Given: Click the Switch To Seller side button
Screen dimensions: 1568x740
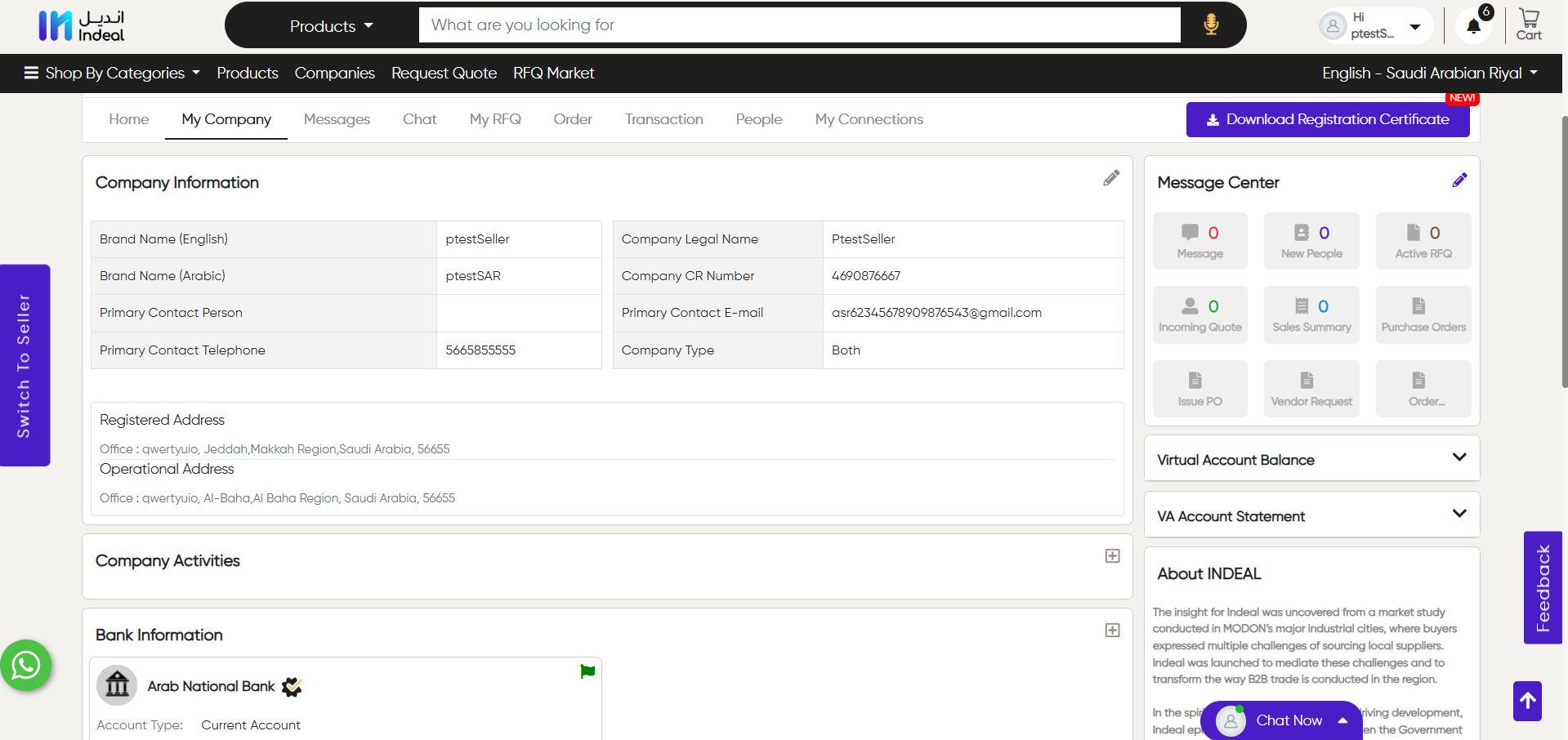Looking at the screenshot, I should 25,365.
